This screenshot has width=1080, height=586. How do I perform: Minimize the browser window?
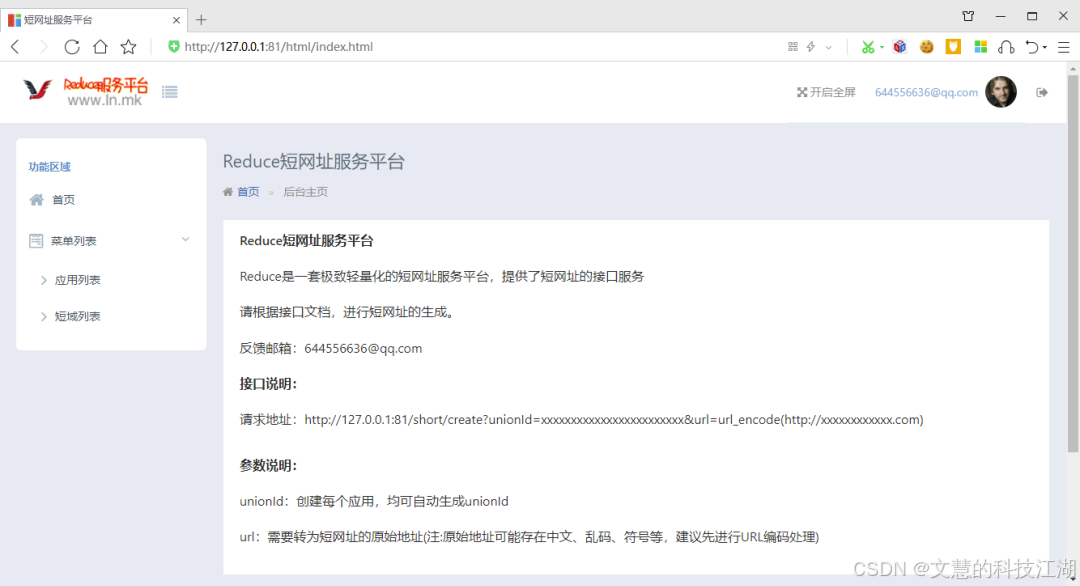click(x=1000, y=16)
